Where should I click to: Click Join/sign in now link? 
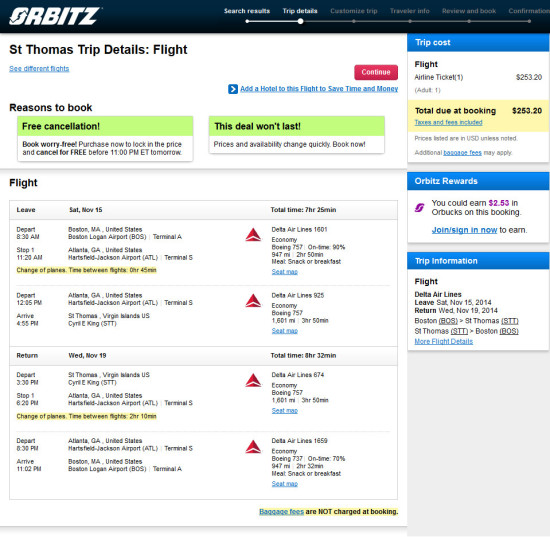pos(464,230)
